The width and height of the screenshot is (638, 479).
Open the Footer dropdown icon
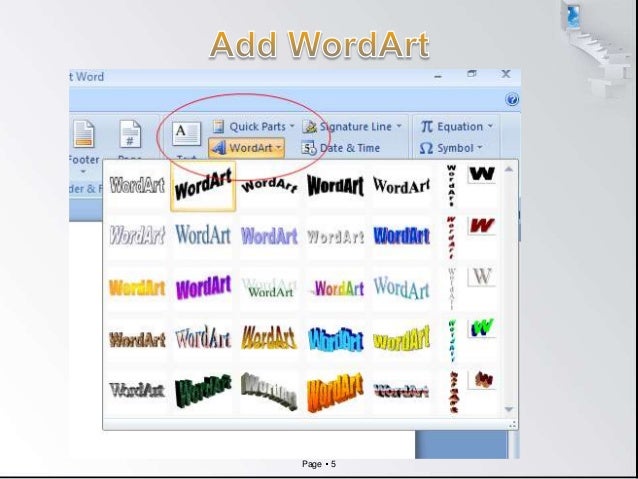83,134
